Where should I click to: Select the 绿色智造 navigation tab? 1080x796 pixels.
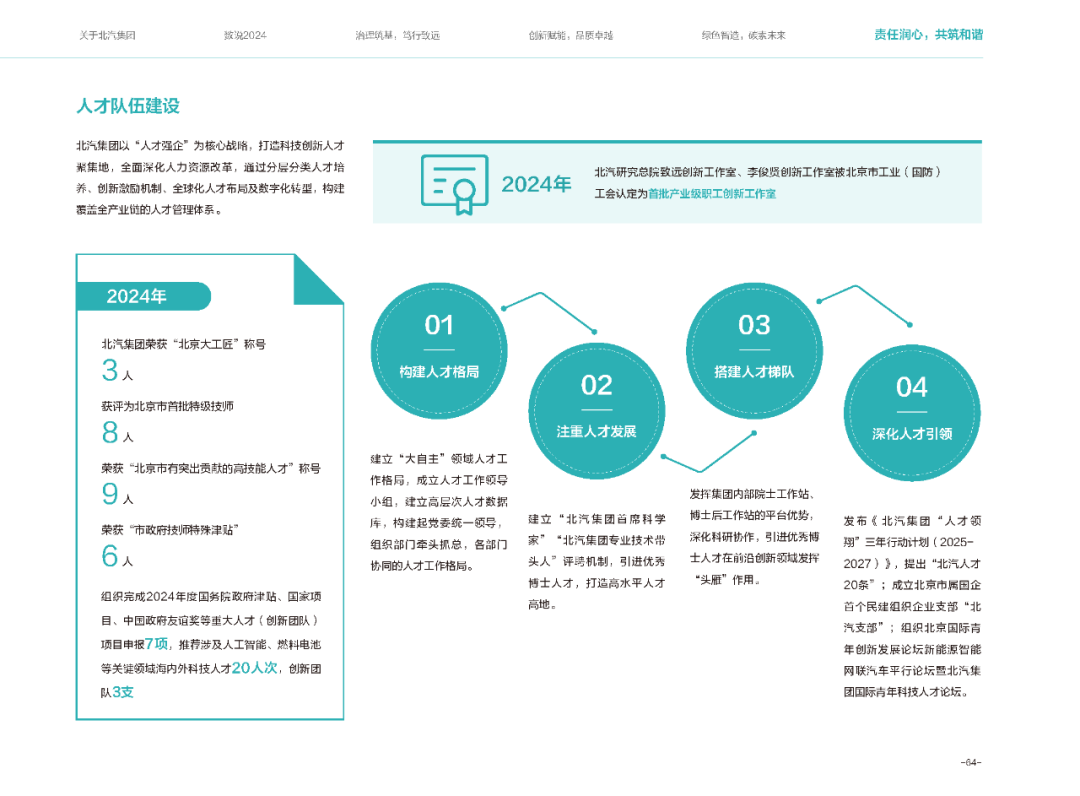743,35
